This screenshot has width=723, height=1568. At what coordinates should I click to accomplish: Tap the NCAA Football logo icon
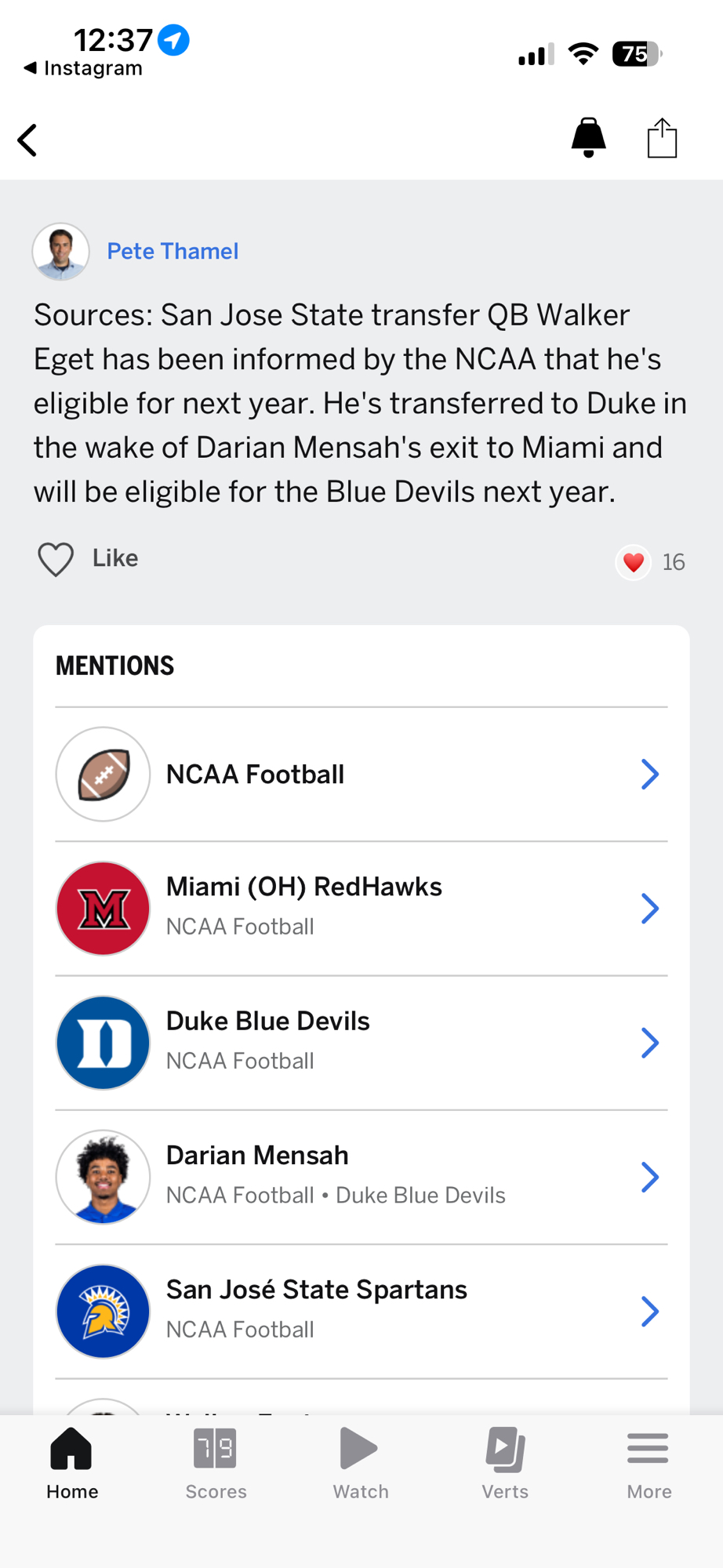[x=103, y=775]
